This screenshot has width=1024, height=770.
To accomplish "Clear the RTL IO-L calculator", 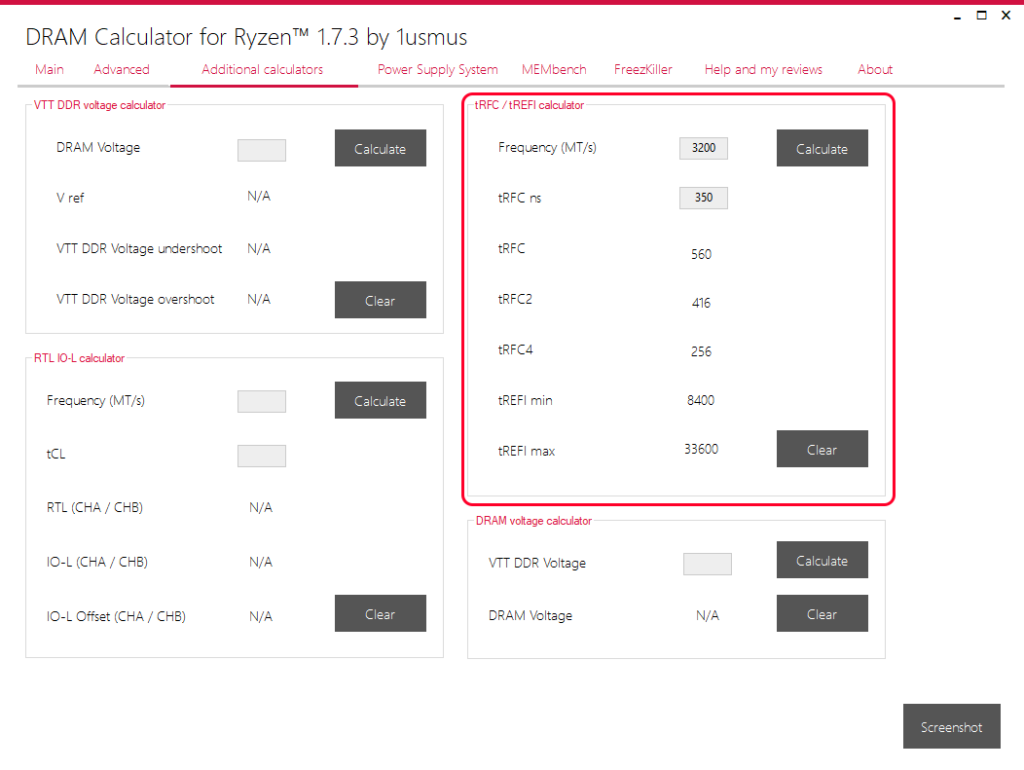I will pos(380,614).
